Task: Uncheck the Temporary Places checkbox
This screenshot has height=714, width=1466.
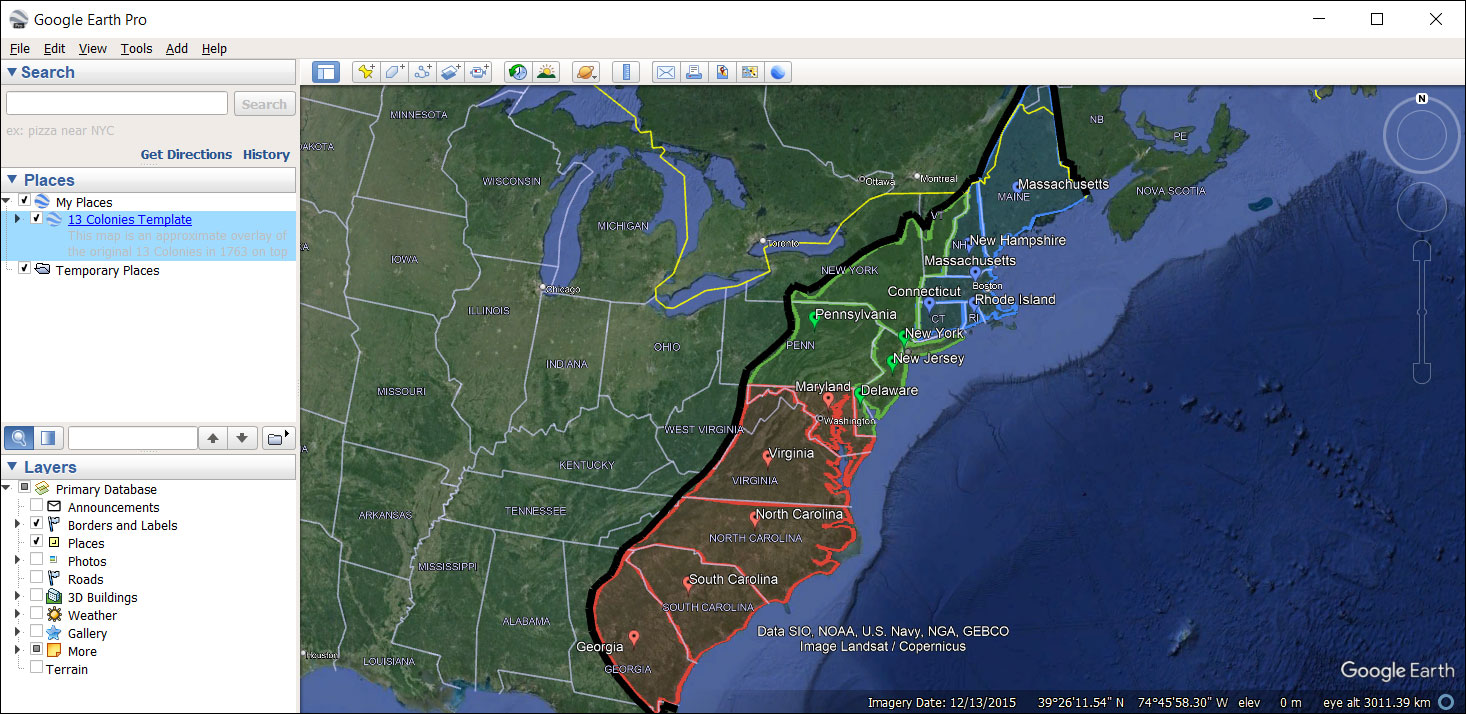Action: [x=25, y=268]
